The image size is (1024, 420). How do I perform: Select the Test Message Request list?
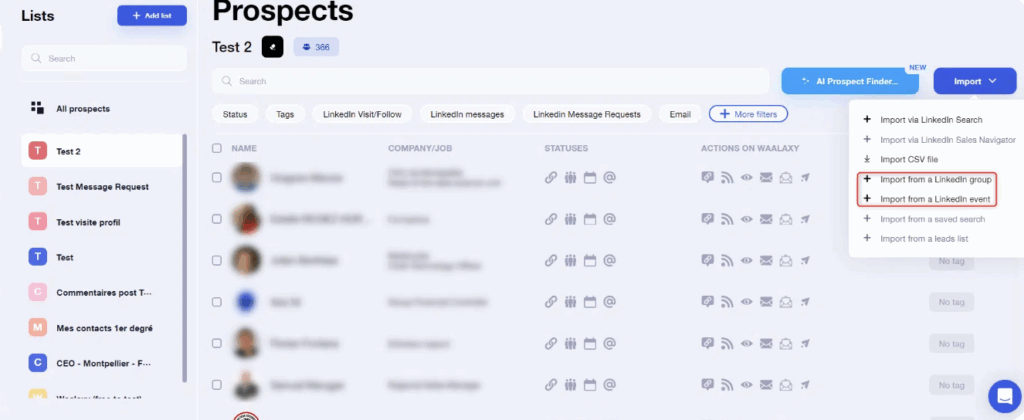tap(102, 187)
